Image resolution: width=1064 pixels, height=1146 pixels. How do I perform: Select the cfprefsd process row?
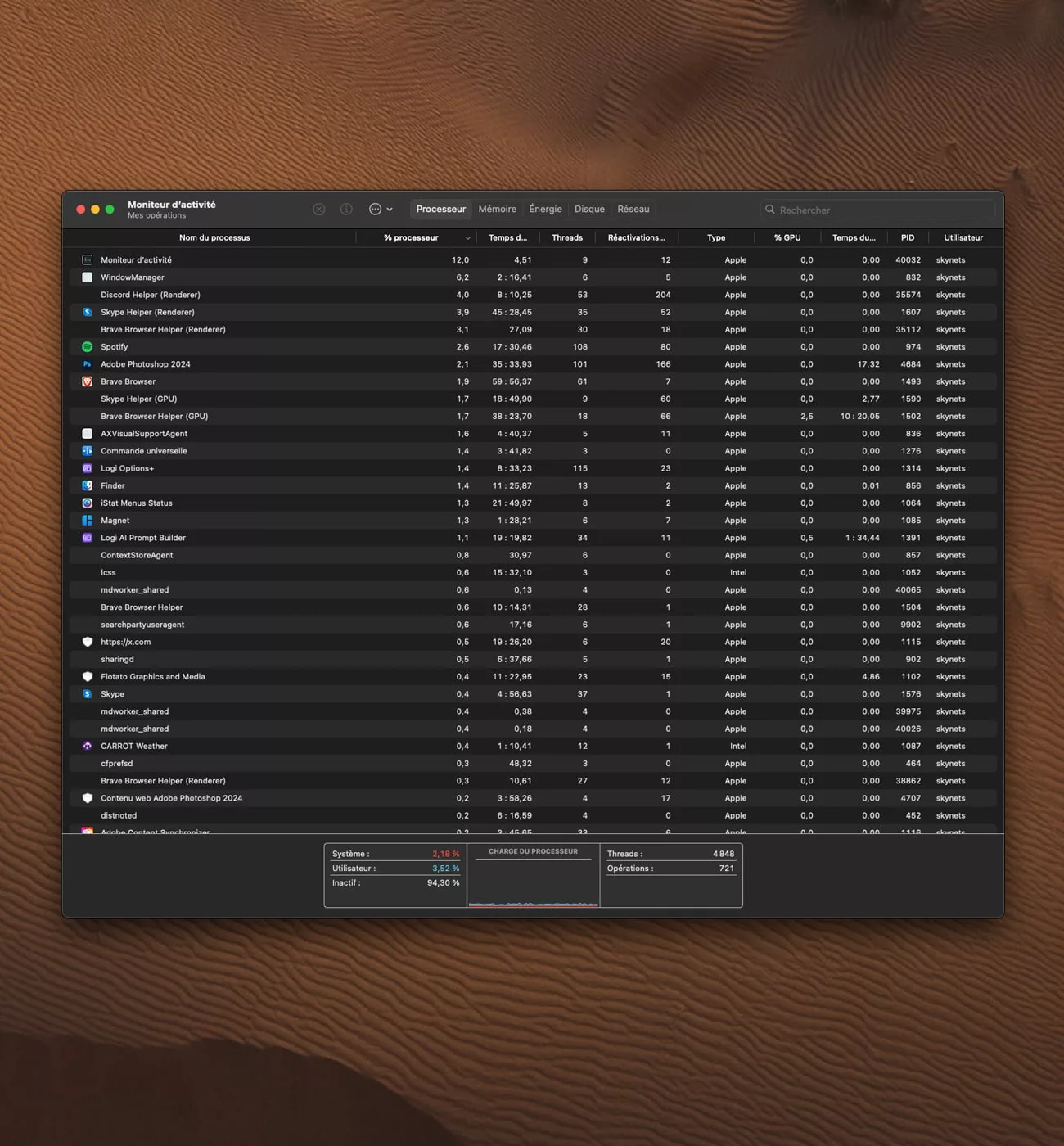click(x=533, y=764)
